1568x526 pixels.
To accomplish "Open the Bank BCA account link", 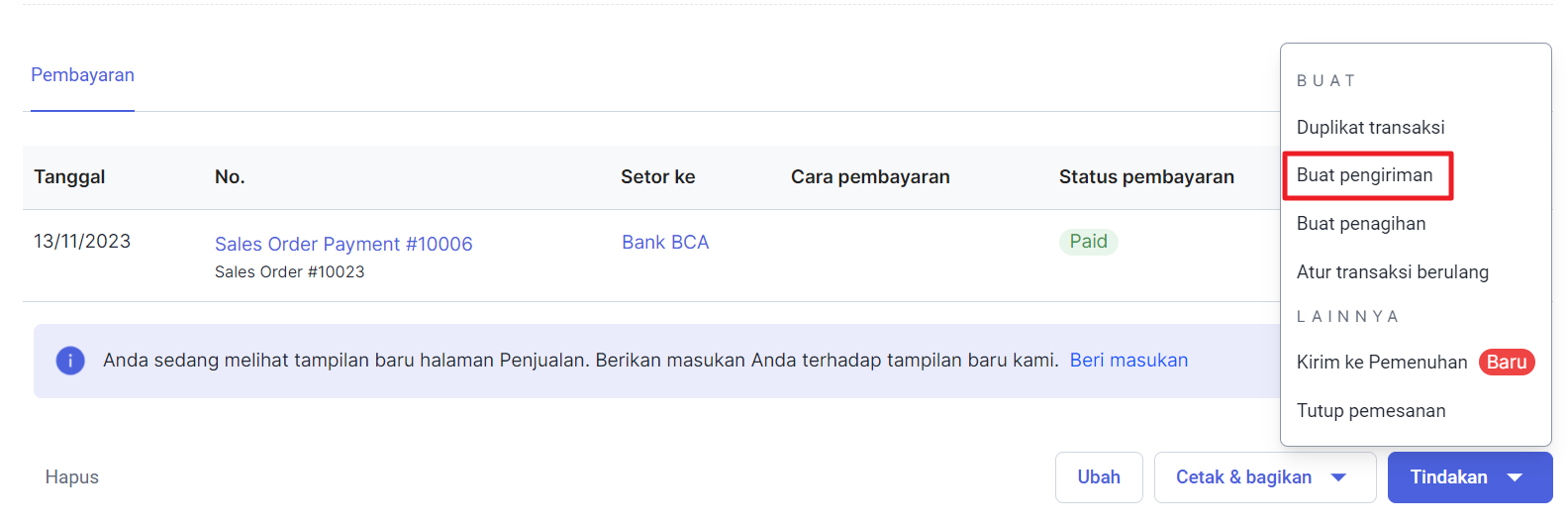I will [665, 243].
